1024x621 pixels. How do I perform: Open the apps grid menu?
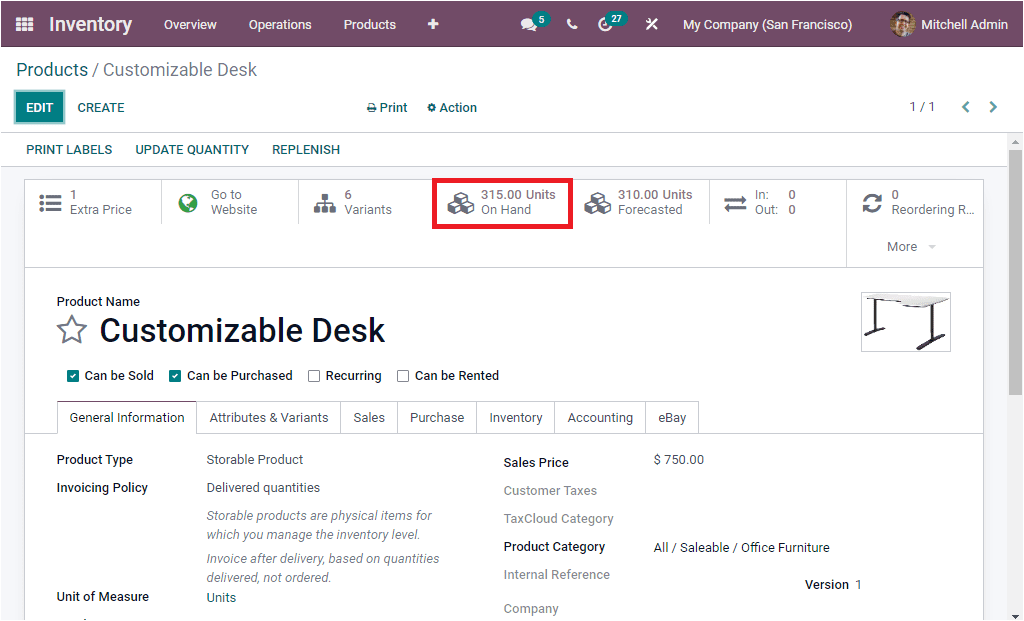tap(24, 24)
